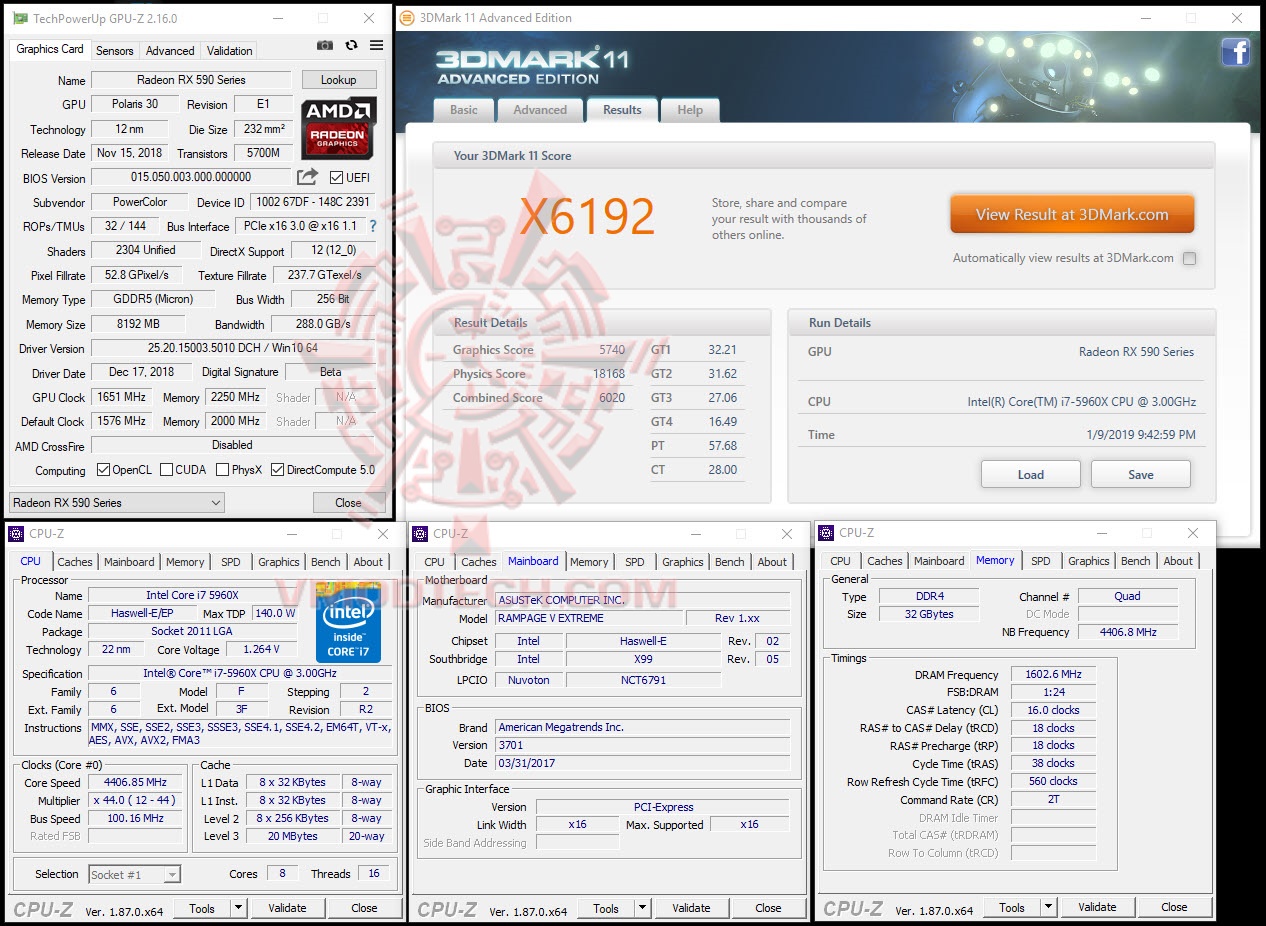The image size is (1266, 926).
Task: Click Close in CPU-Z Mainboard window
Action: coord(768,908)
